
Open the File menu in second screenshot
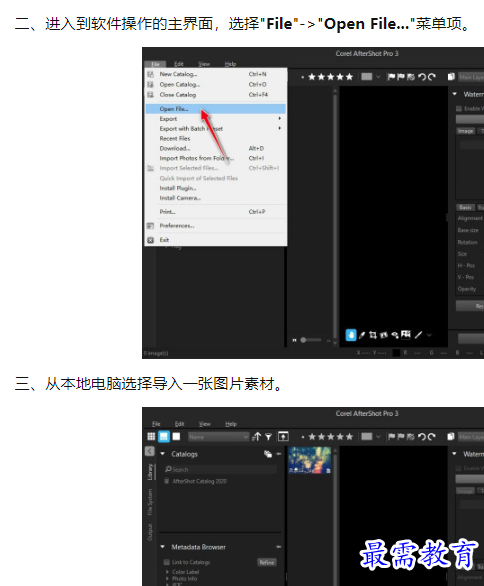(156, 424)
